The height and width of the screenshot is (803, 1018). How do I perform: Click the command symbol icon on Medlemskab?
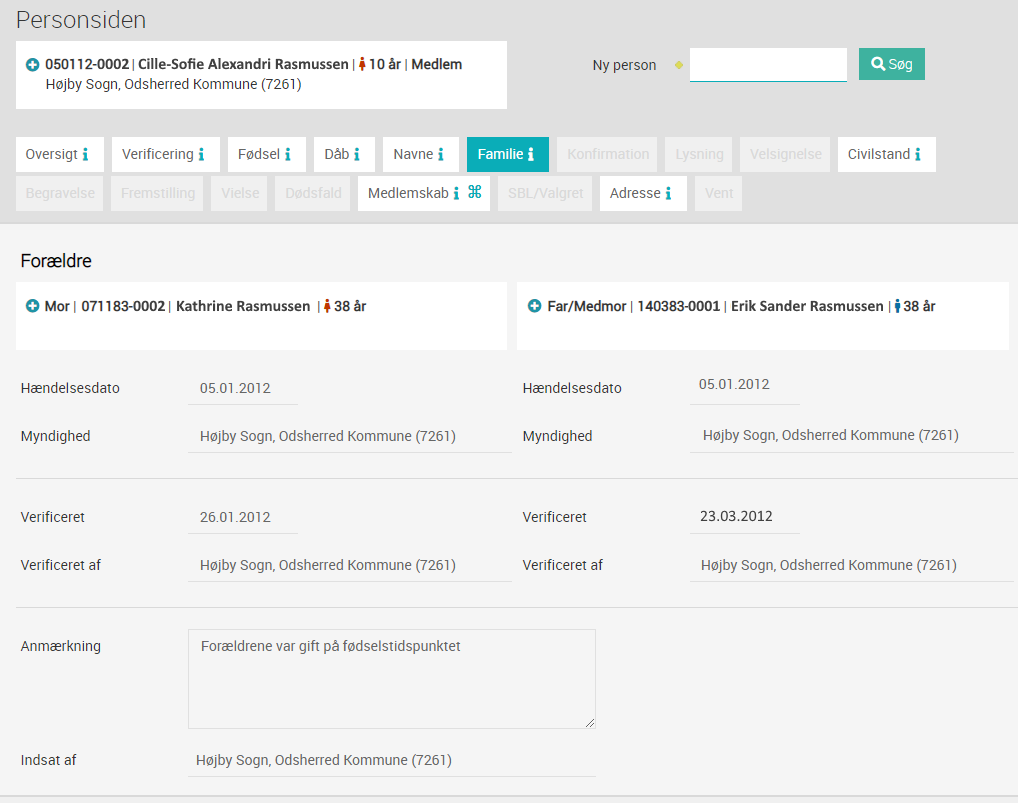pos(475,191)
